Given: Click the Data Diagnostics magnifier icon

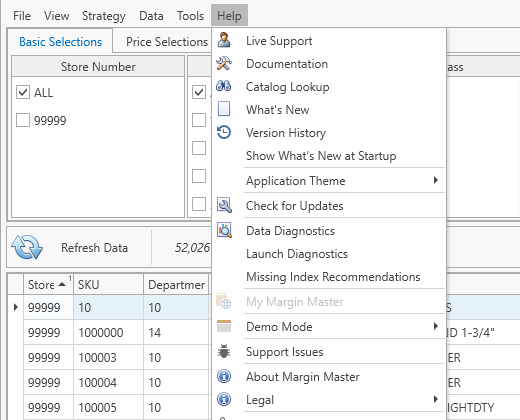Looking at the screenshot, I should click(224, 230).
